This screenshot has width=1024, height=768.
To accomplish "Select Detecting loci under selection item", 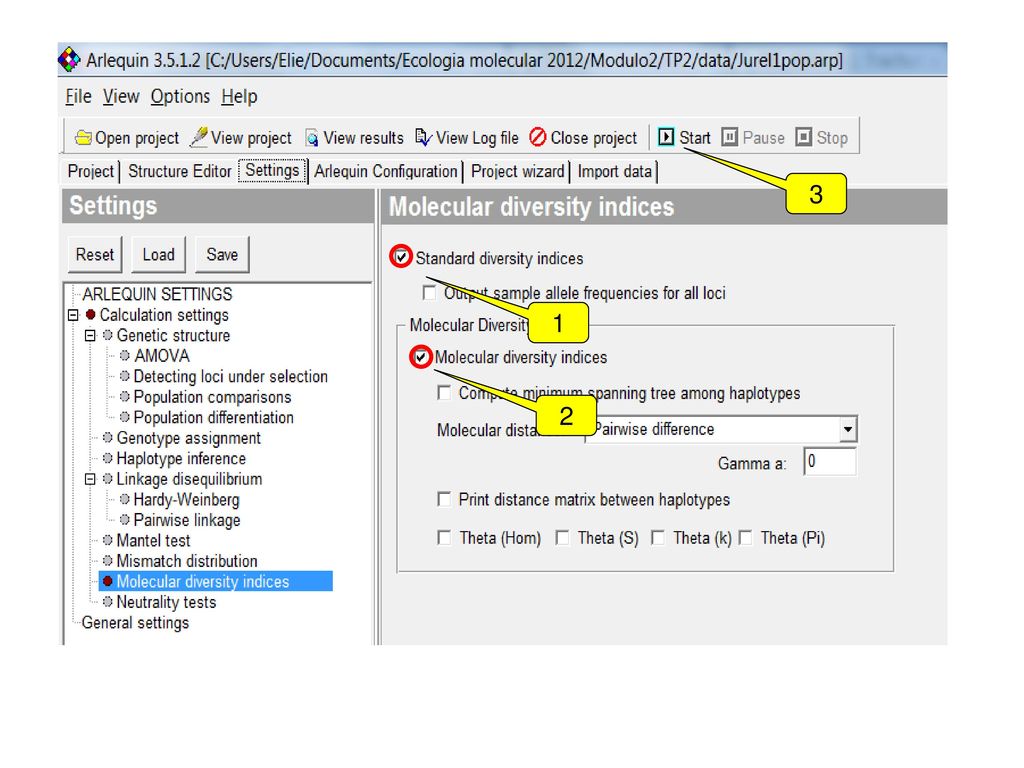I will pos(231,376).
